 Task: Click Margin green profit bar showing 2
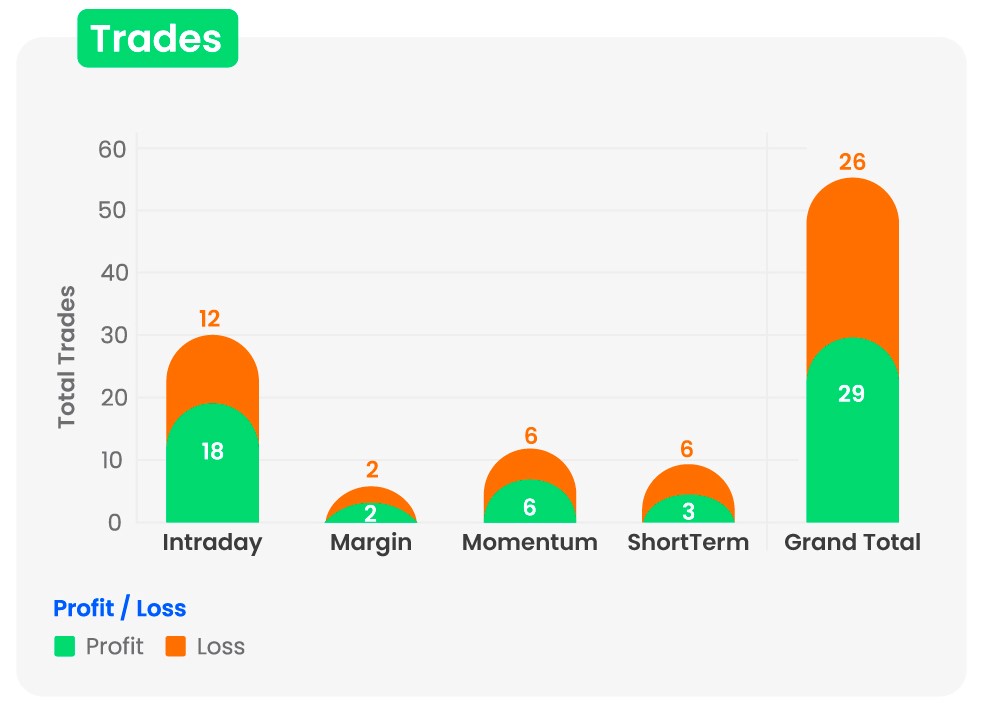point(371,514)
